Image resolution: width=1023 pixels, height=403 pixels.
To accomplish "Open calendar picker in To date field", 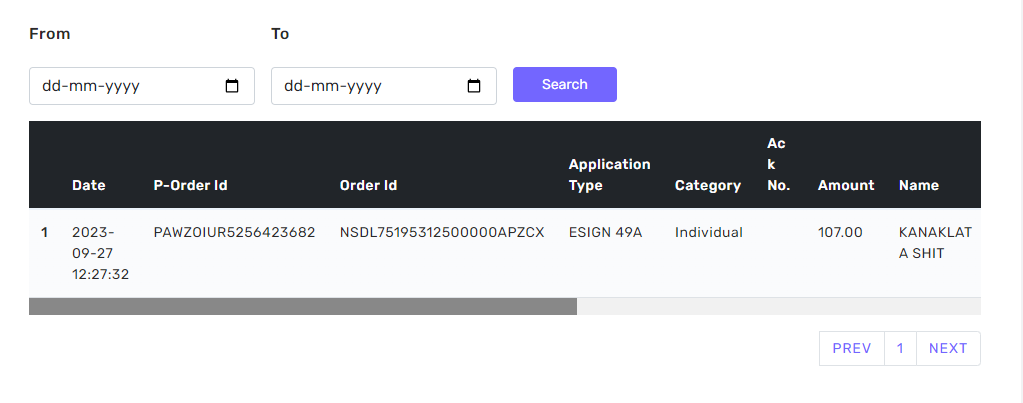I will pos(474,86).
